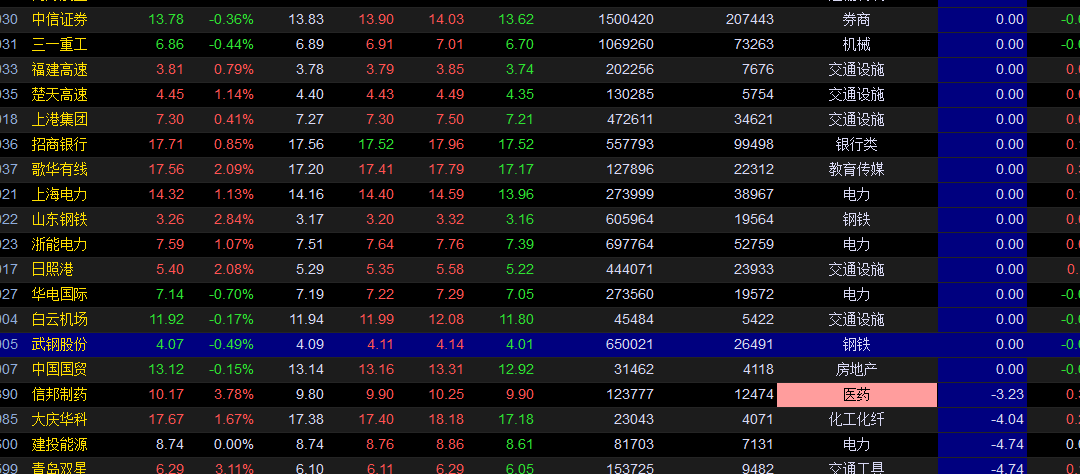Open the 信邦制药 stock entry
Screen dimensions: 1080x474
point(59,394)
